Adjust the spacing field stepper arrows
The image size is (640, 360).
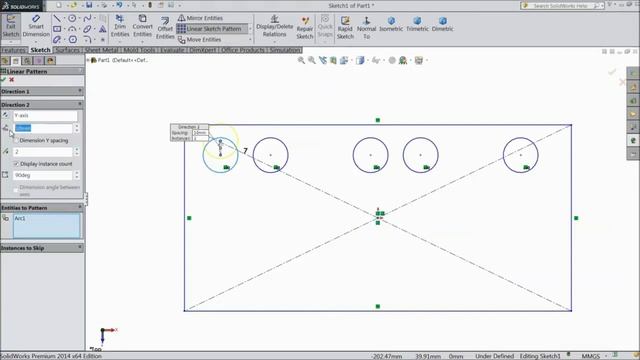point(77,128)
